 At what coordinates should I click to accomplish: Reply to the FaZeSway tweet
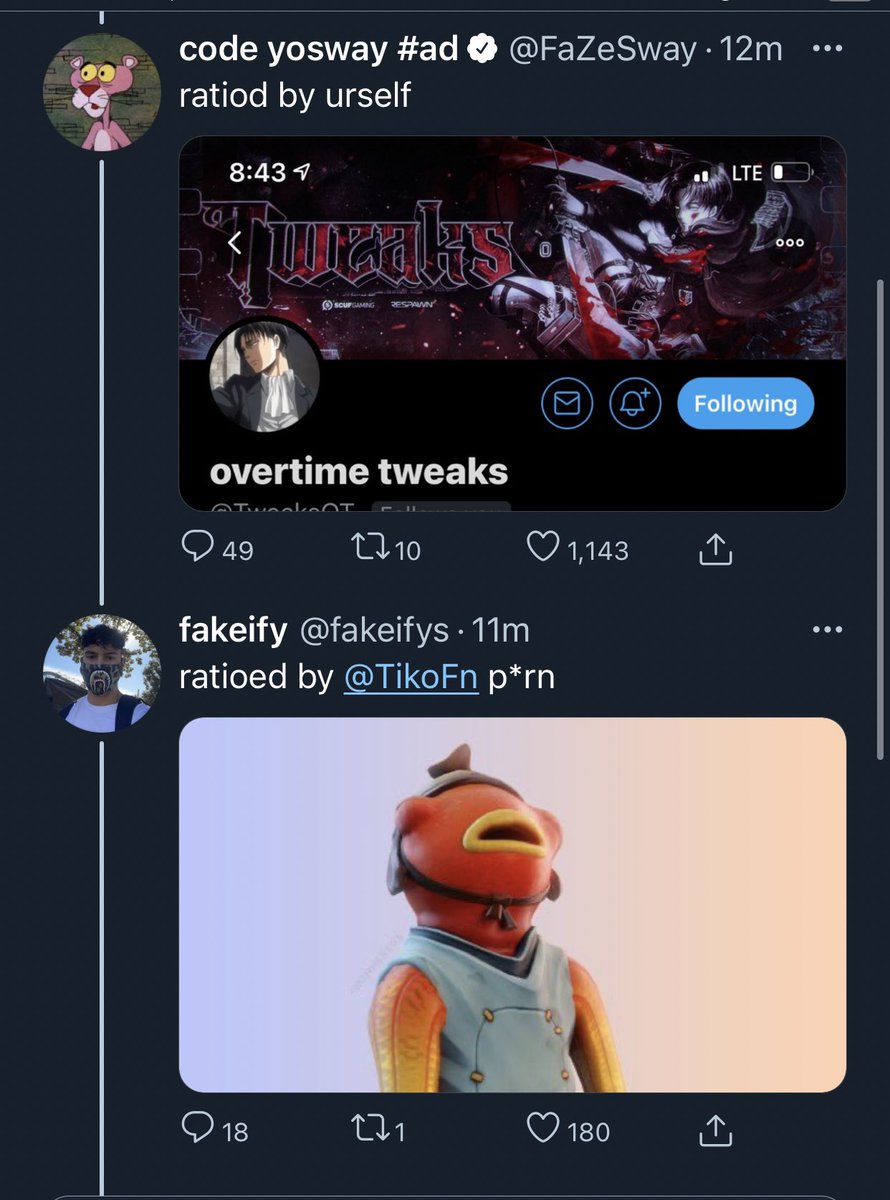[198, 547]
